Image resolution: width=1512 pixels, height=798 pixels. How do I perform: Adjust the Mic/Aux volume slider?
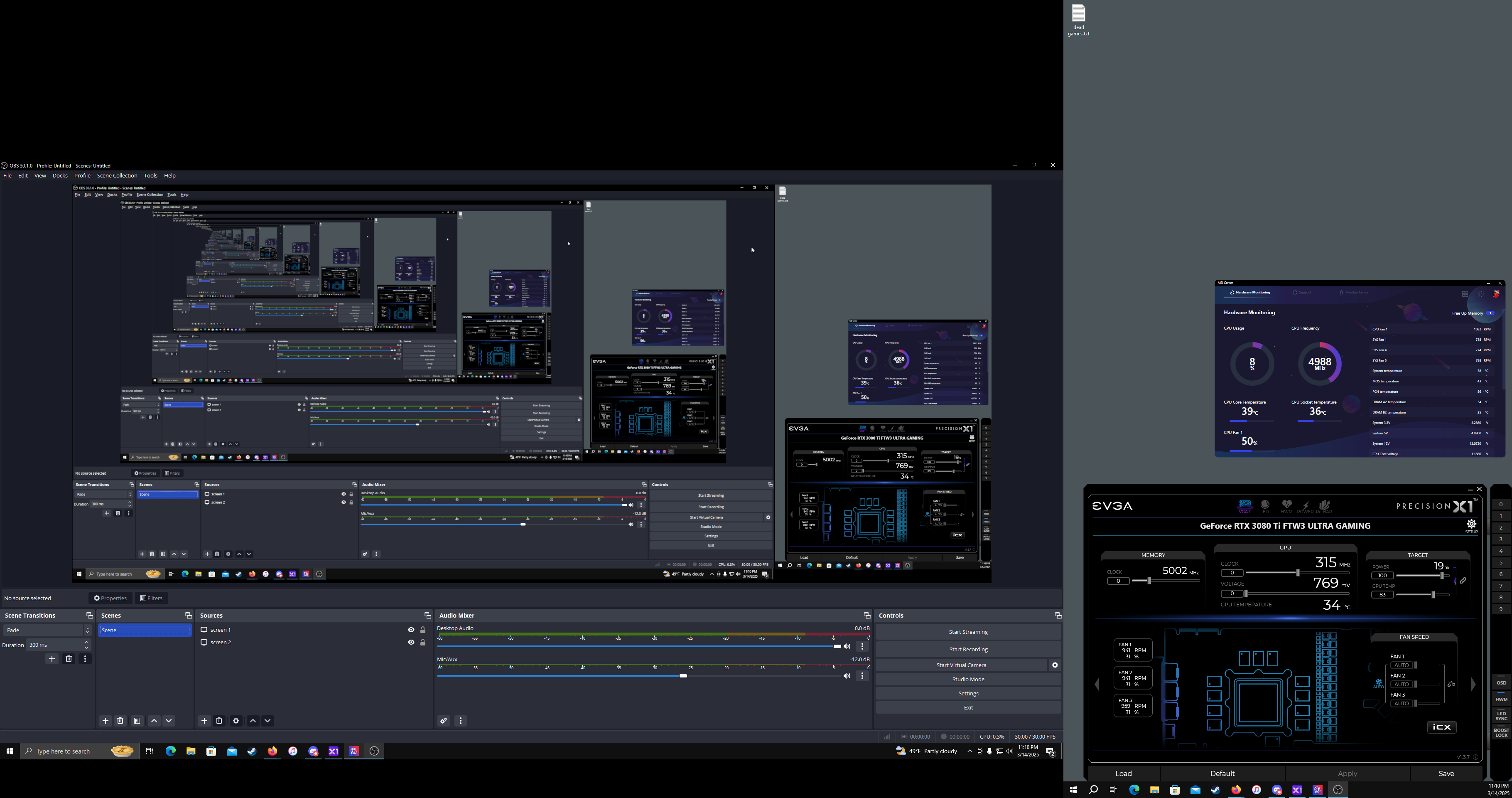click(x=639, y=676)
